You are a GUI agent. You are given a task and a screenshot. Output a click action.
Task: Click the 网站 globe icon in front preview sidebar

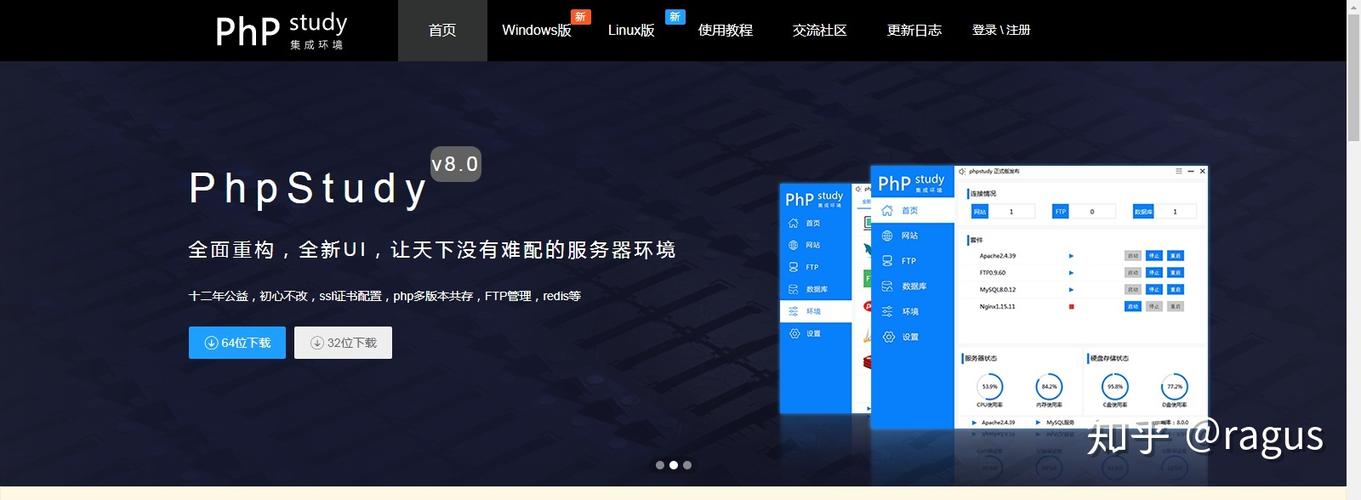click(887, 235)
